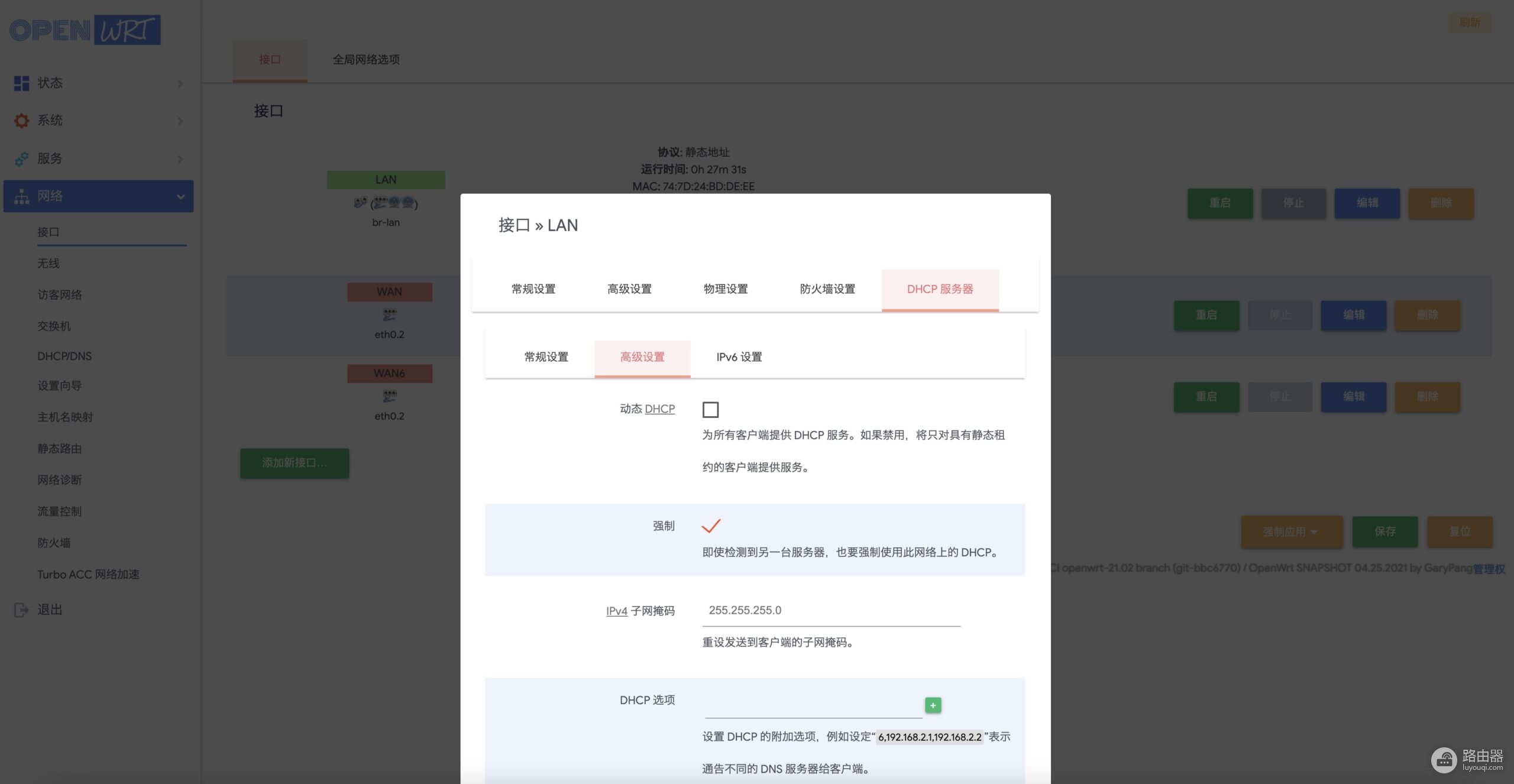Click the green 保存 button
This screenshot has height=784, width=1514.
coord(1385,532)
